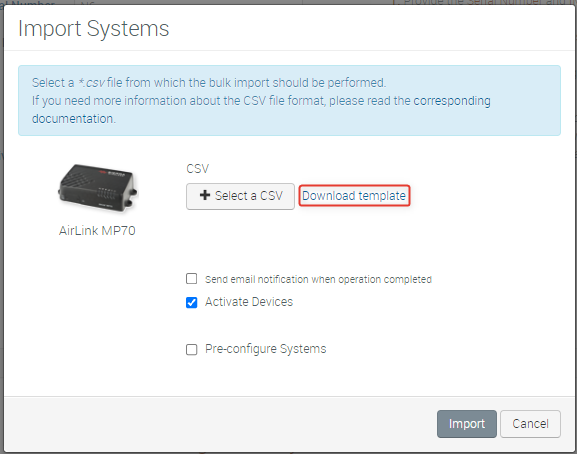Click the Activate Devices label

[249, 302]
